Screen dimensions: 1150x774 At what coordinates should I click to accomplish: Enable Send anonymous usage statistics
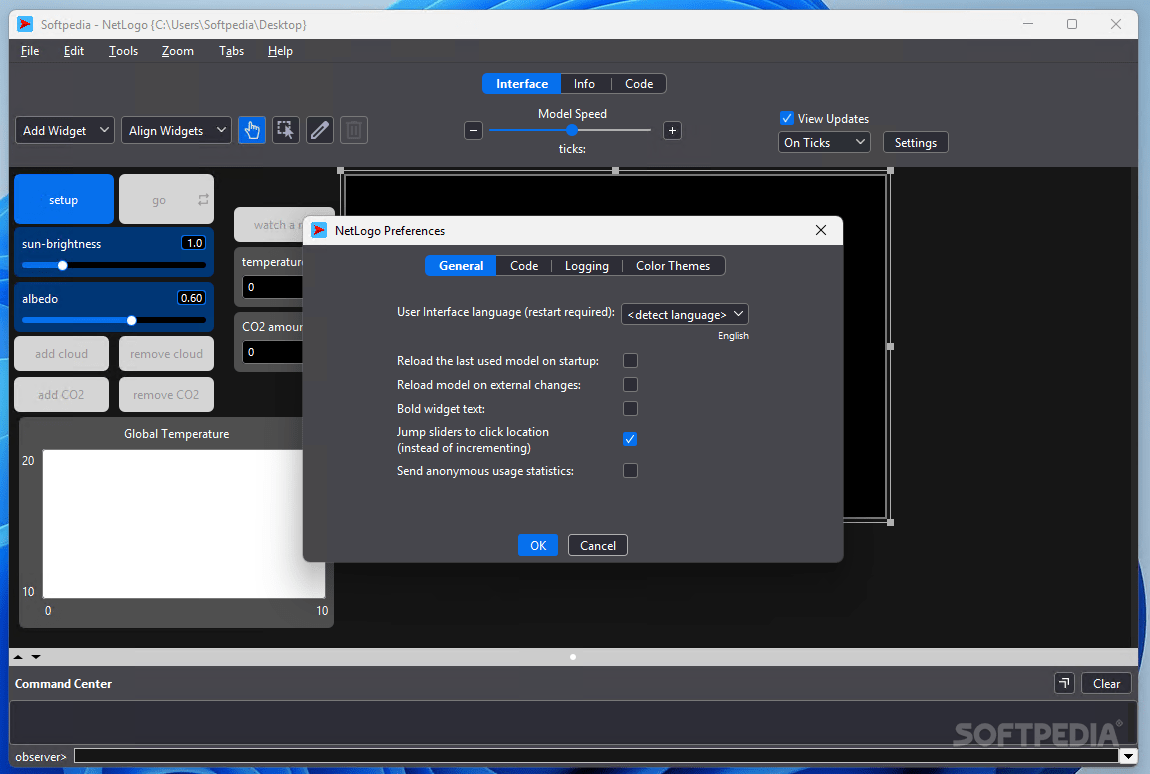coord(630,470)
